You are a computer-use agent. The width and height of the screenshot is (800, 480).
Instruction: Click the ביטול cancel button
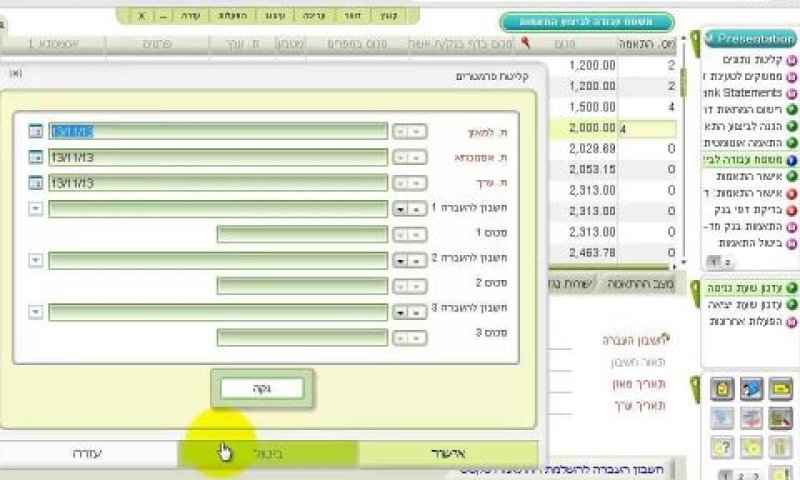(x=268, y=453)
